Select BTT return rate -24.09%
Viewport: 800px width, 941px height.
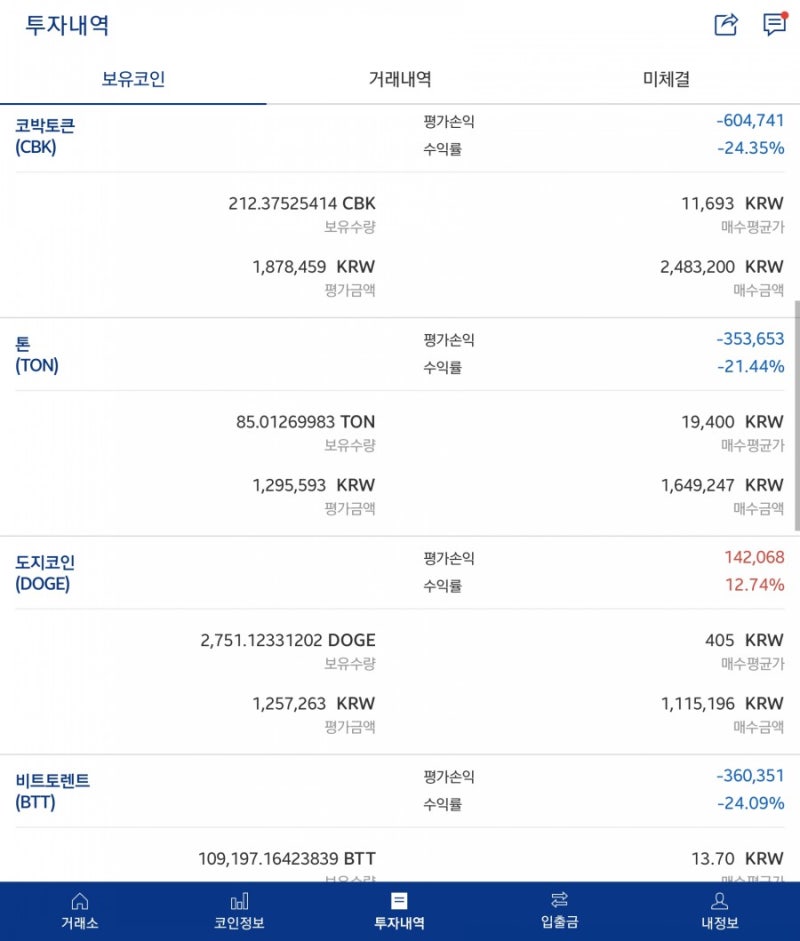click(751, 803)
